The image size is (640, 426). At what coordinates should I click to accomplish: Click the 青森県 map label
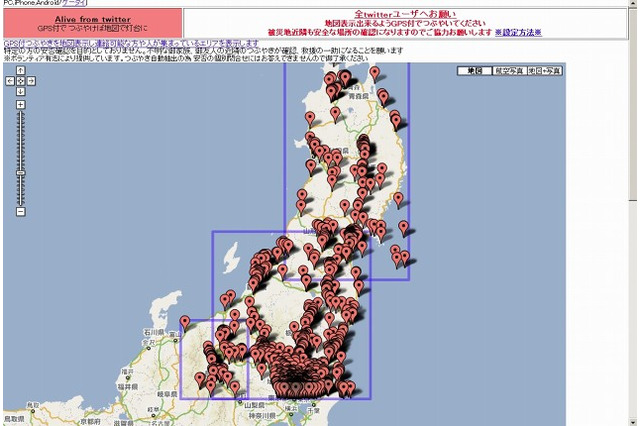[358, 96]
